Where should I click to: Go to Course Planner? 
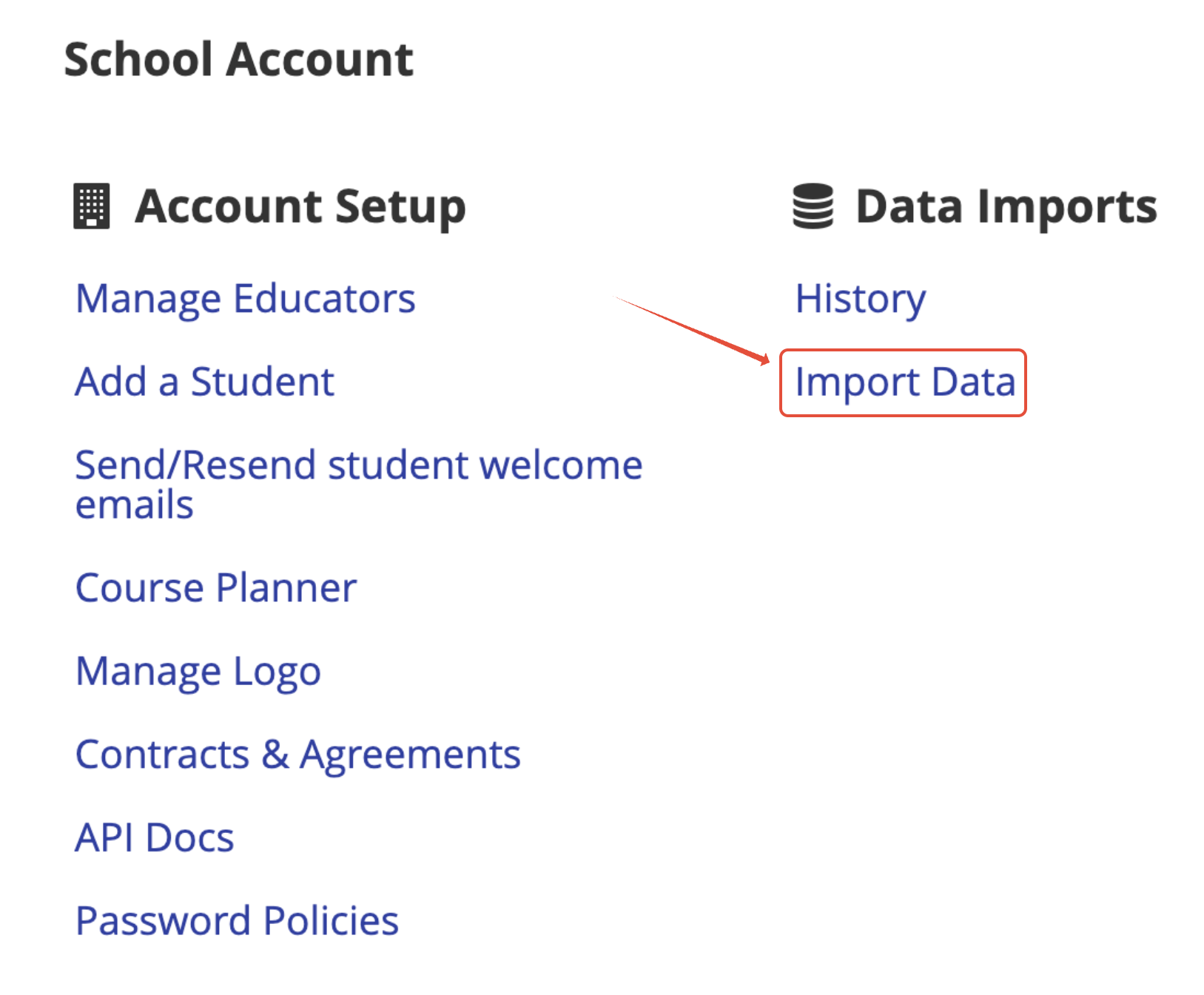click(216, 589)
